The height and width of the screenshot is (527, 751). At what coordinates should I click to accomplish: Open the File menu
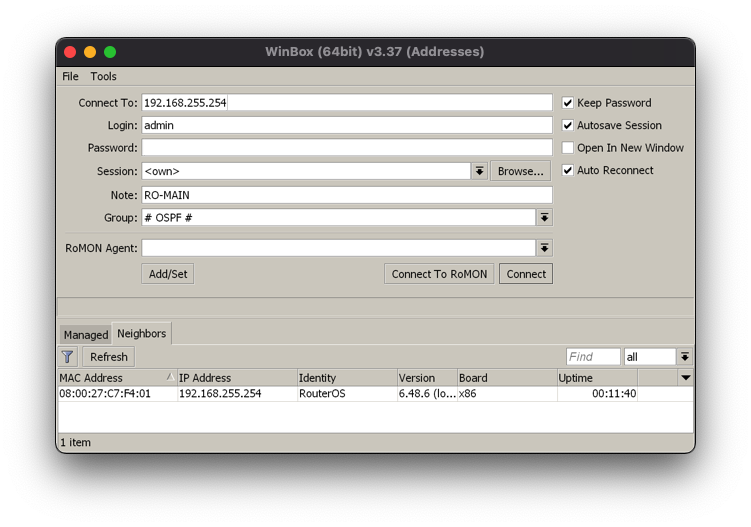coord(70,76)
